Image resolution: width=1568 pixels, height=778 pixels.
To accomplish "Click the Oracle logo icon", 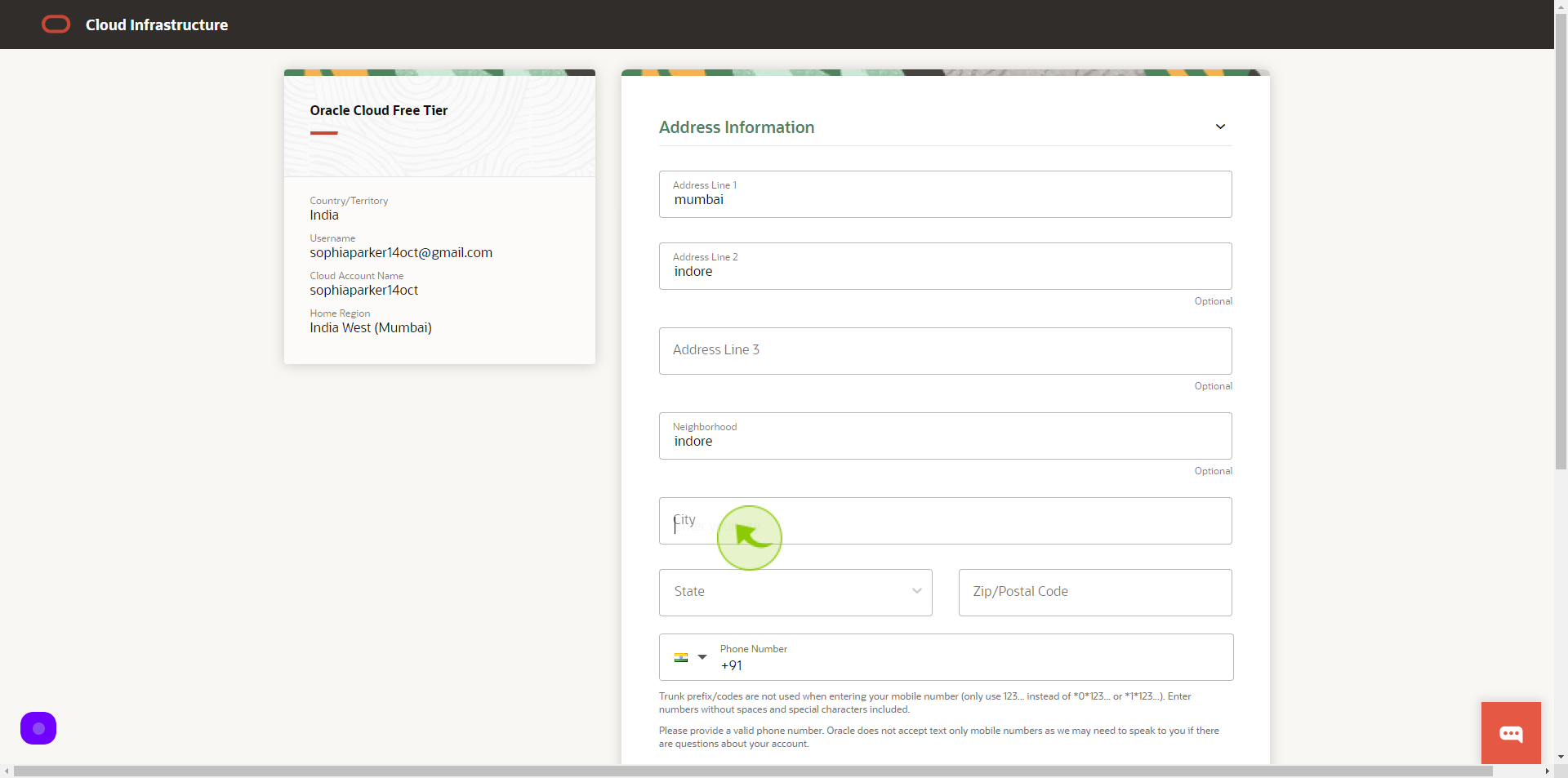I will (56, 24).
